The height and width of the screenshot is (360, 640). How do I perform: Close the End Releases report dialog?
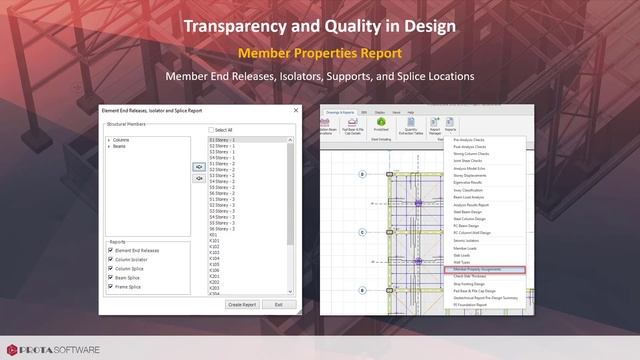(x=296, y=110)
